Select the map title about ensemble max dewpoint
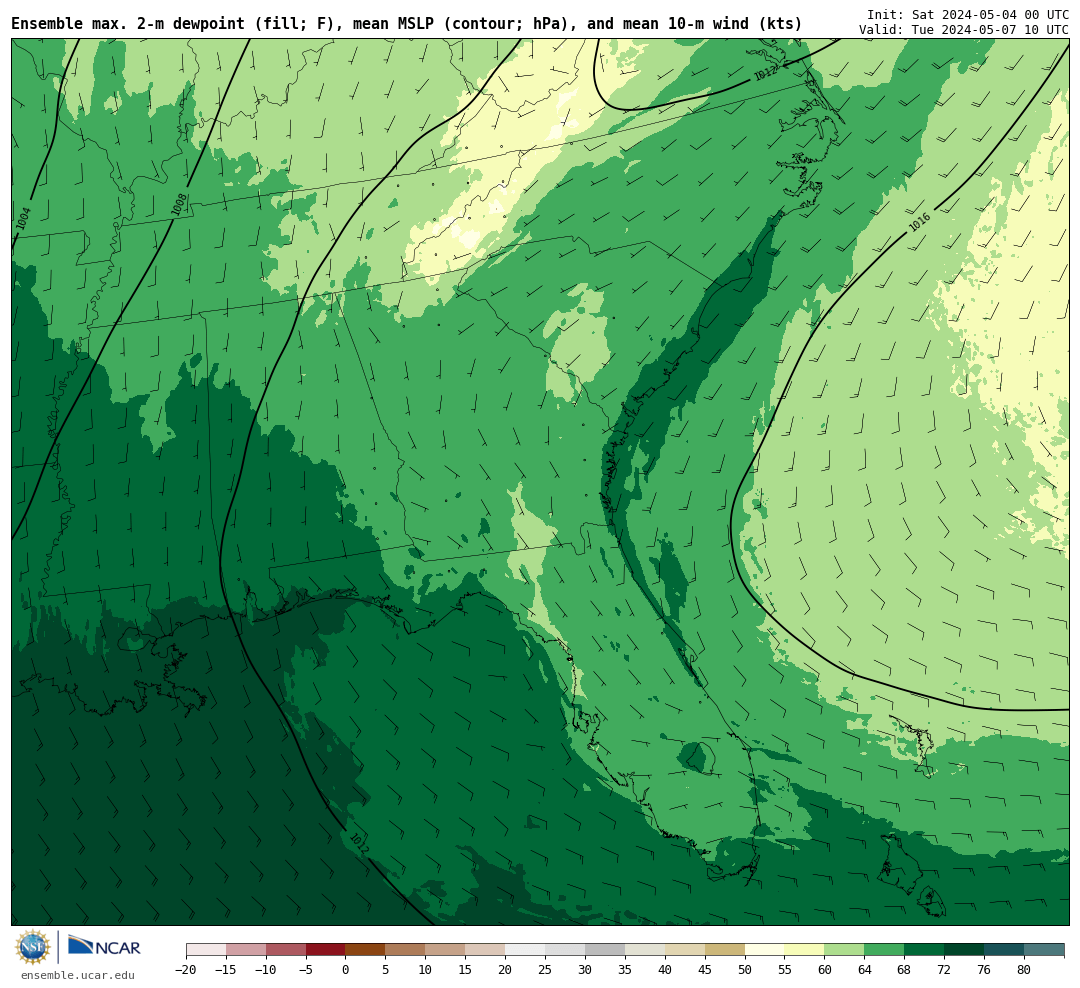The width and height of the screenshot is (1080, 988). (x=406, y=24)
